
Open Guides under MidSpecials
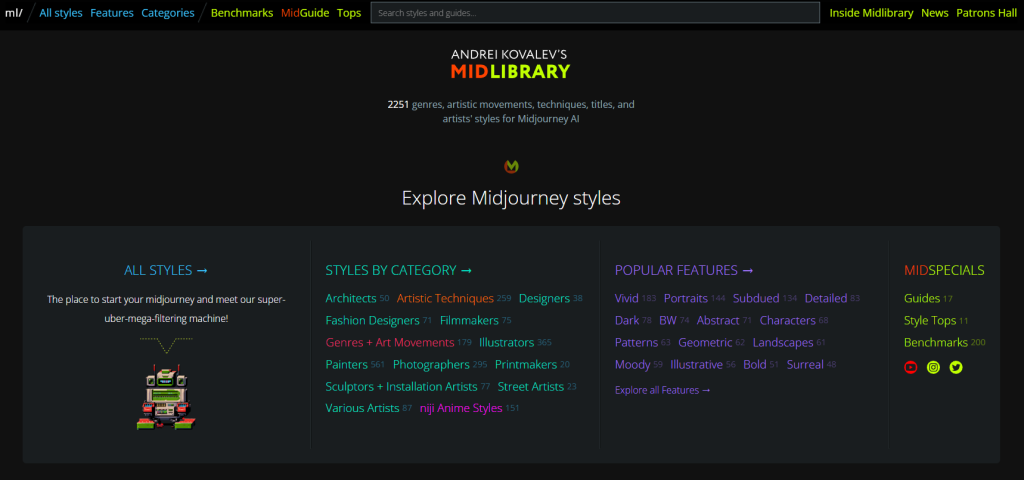point(921,298)
